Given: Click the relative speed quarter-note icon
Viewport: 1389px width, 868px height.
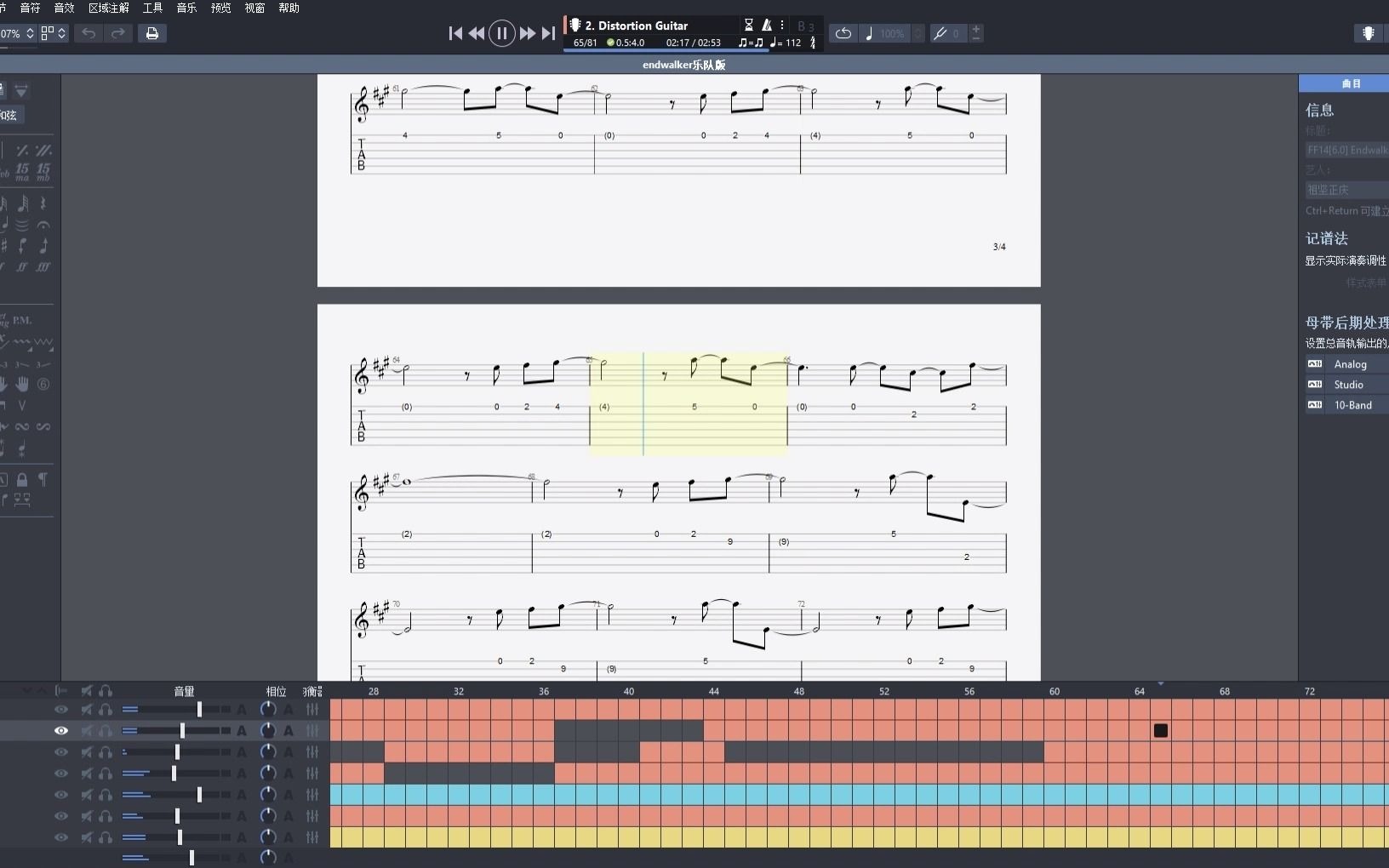Looking at the screenshot, I should coord(869,33).
